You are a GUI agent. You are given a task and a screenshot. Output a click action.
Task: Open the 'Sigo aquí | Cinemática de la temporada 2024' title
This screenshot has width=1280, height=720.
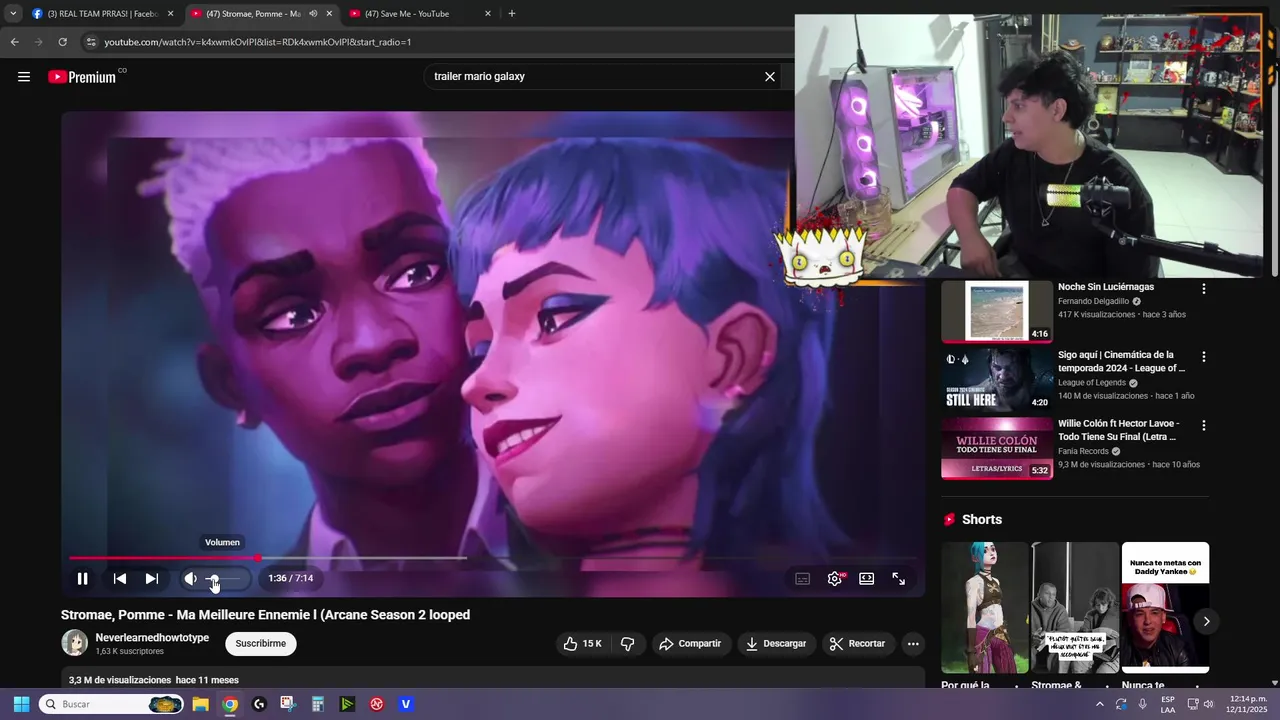(x=1122, y=361)
